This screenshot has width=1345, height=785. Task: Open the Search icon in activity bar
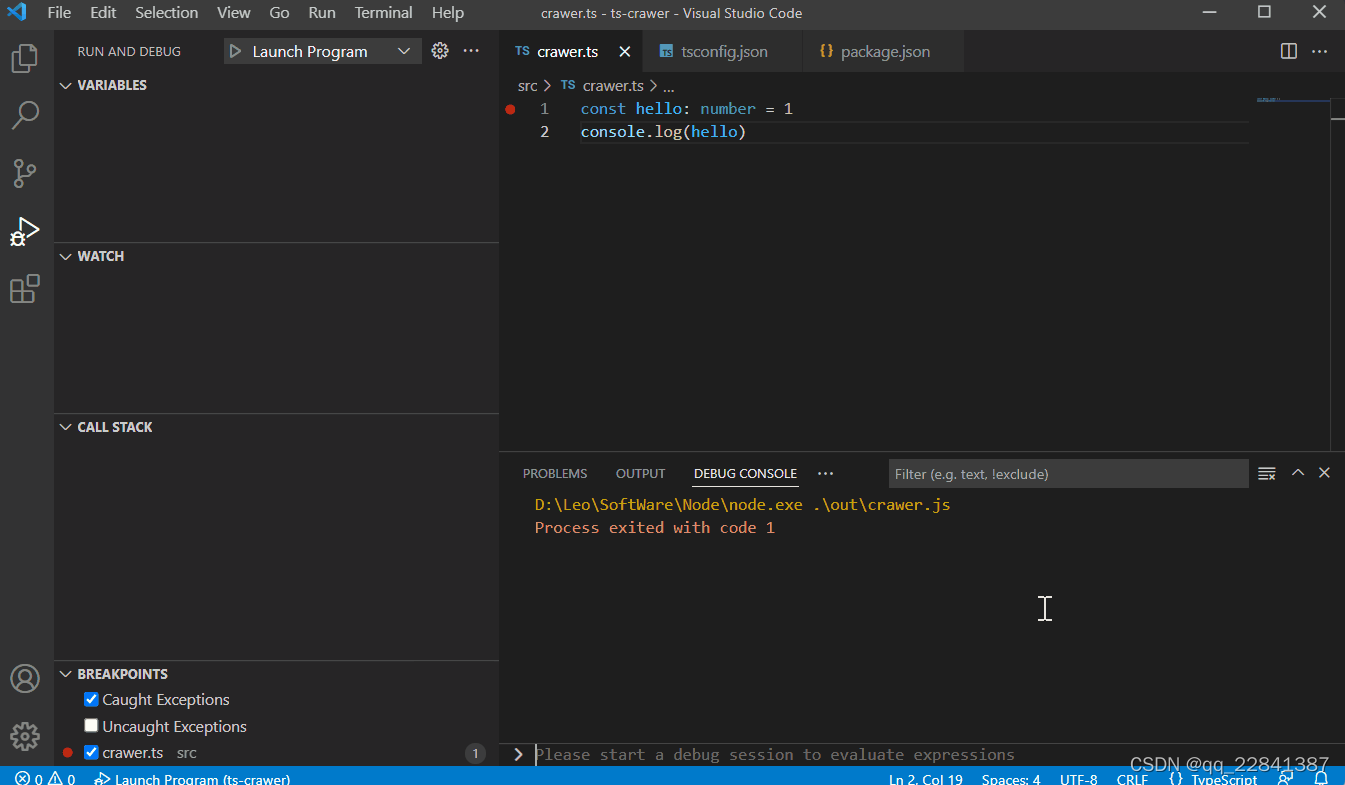pos(24,115)
